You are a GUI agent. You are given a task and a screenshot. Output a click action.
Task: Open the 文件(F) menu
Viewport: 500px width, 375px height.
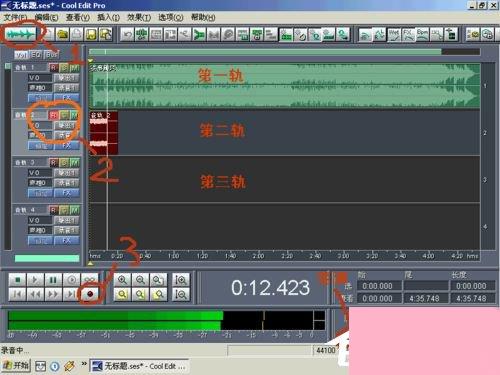[16, 17]
